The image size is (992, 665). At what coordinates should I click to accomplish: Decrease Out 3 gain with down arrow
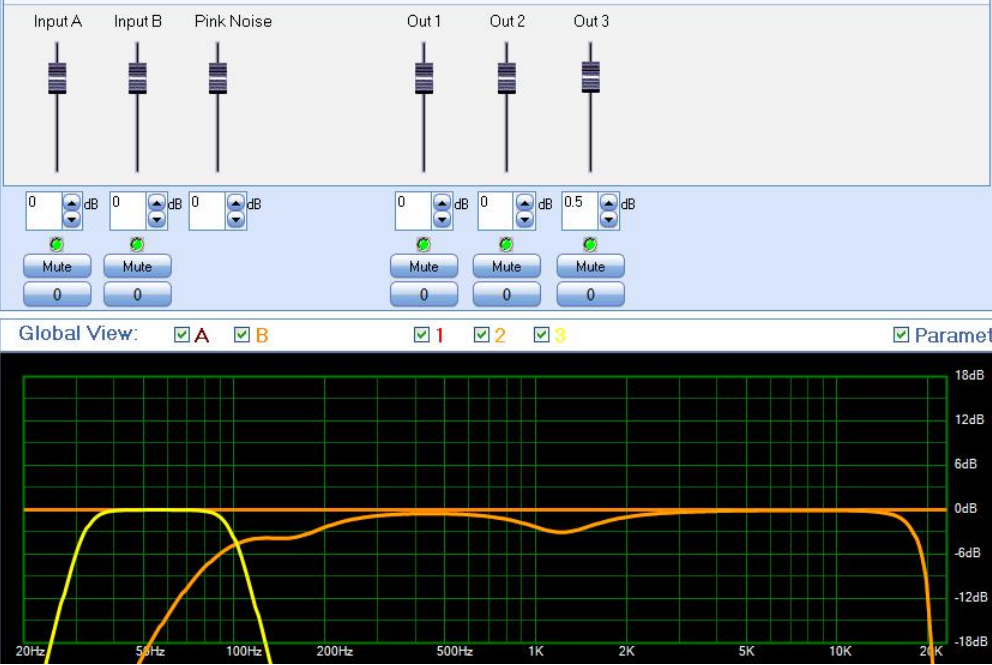click(609, 220)
